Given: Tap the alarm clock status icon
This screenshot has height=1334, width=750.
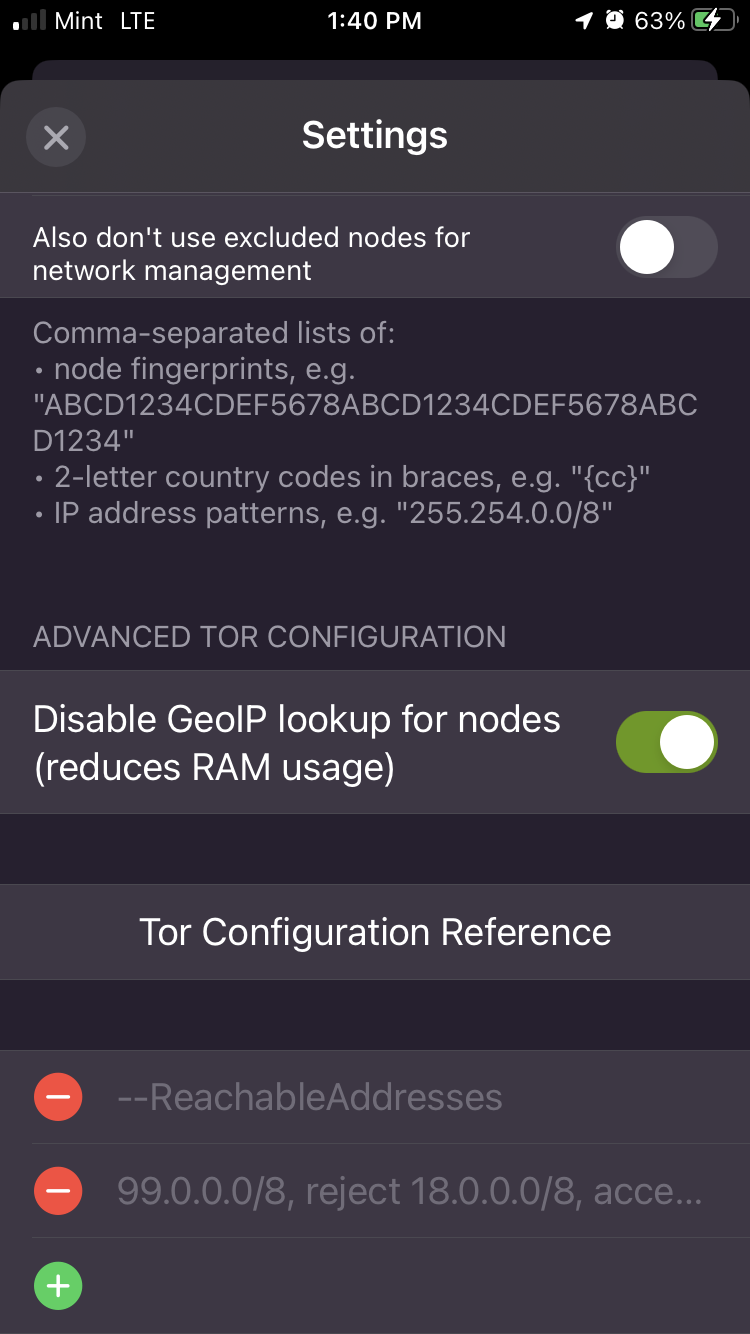Looking at the screenshot, I should point(615,21).
